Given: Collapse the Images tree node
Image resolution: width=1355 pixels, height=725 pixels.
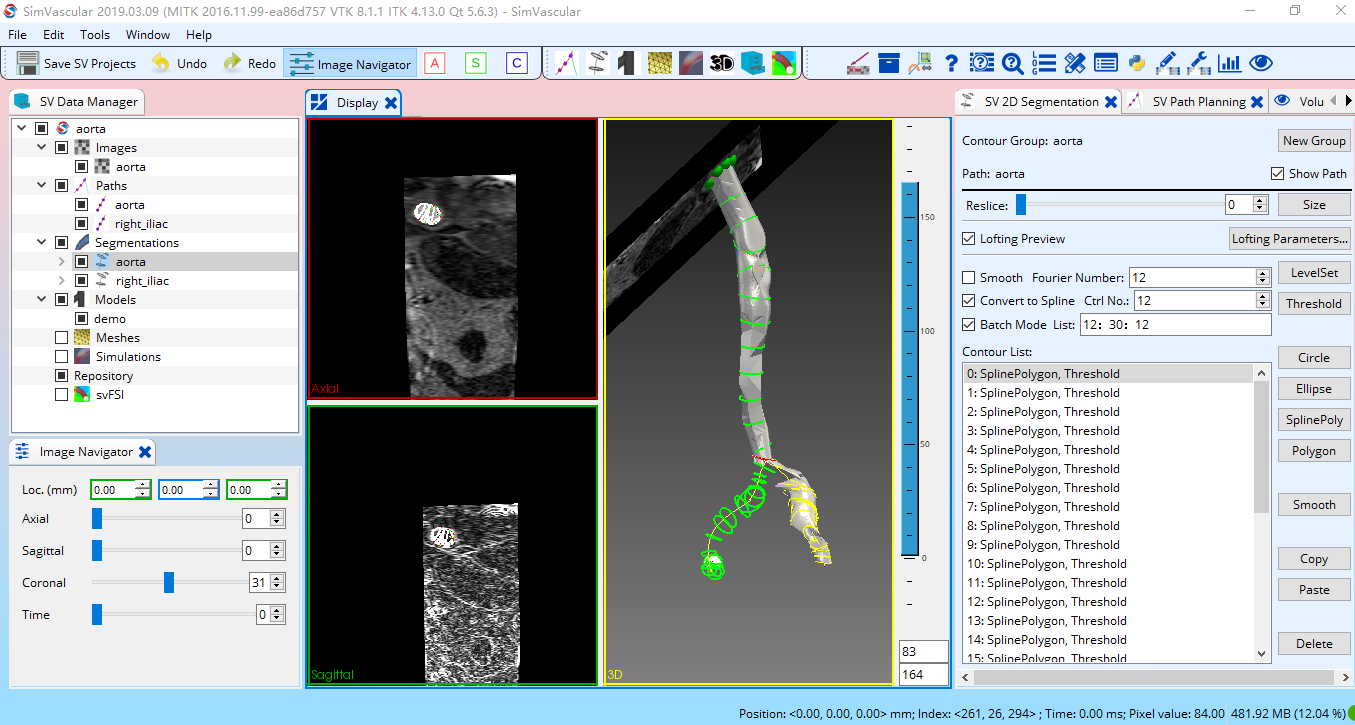Looking at the screenshot, I should click(x=41, y=148).
